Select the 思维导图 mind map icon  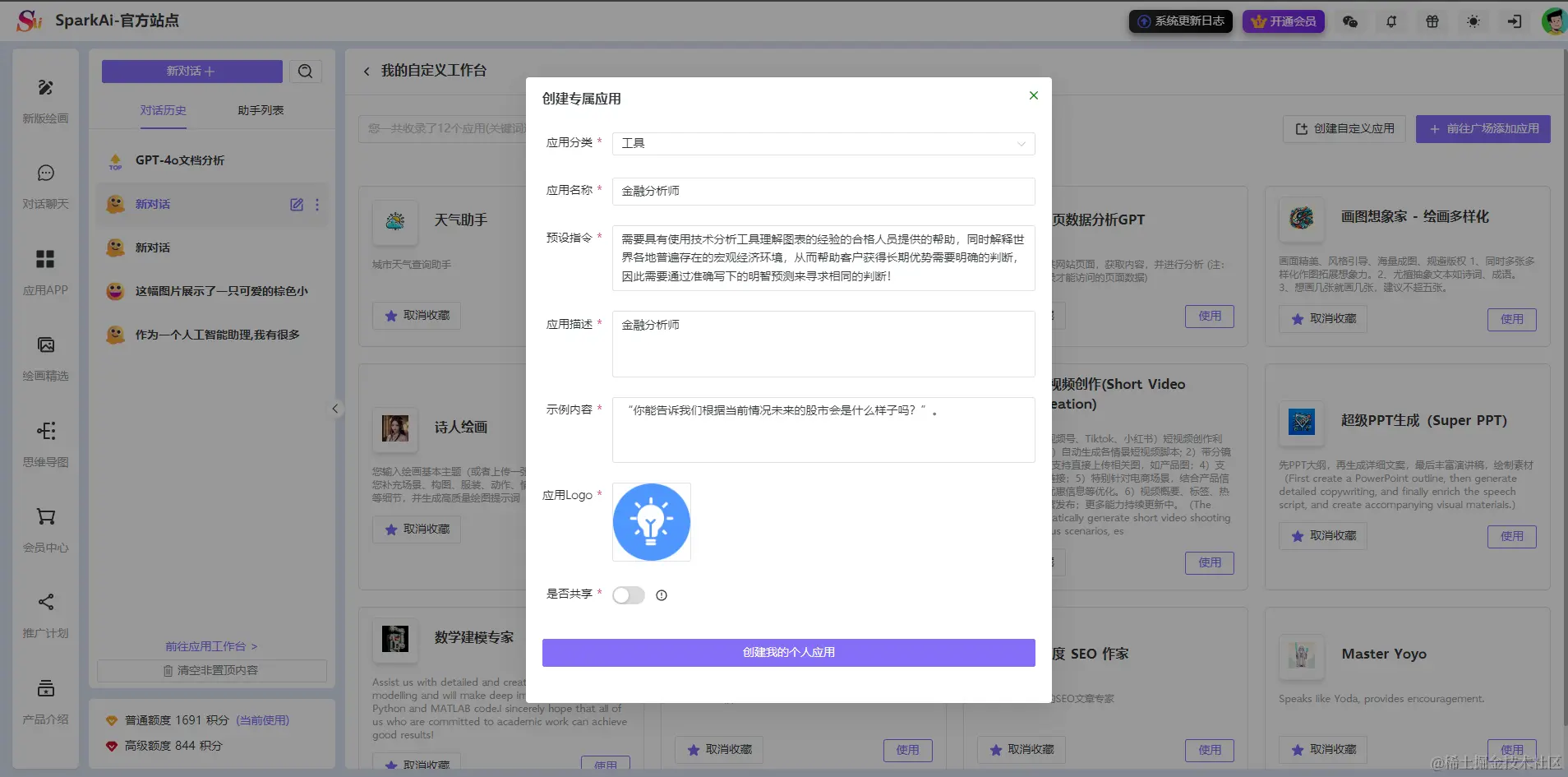pos(45,431)
